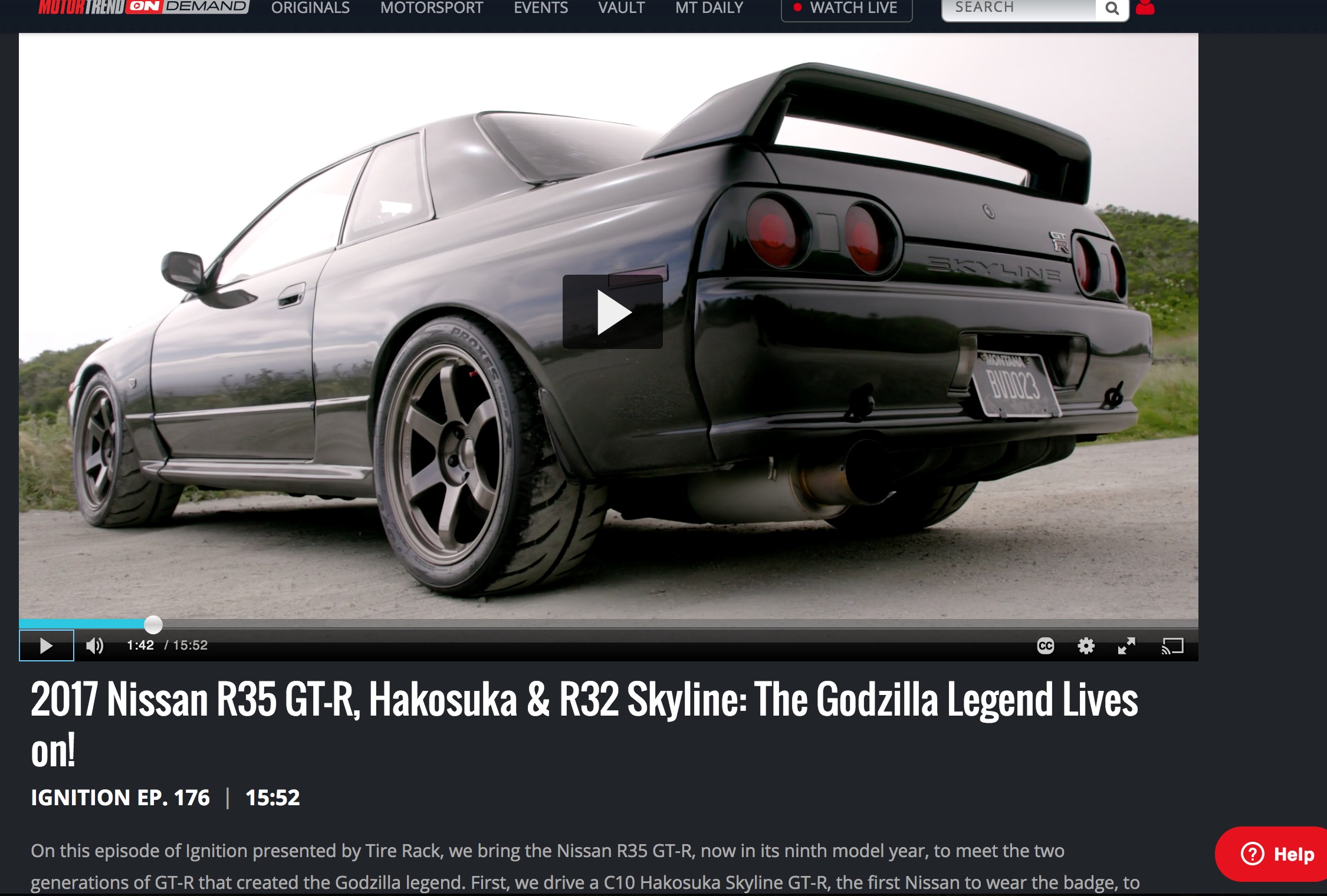Click the Ignition Ep. 176 label
The width and height of the screenshot is (1327, 896).
coord(120,798)
